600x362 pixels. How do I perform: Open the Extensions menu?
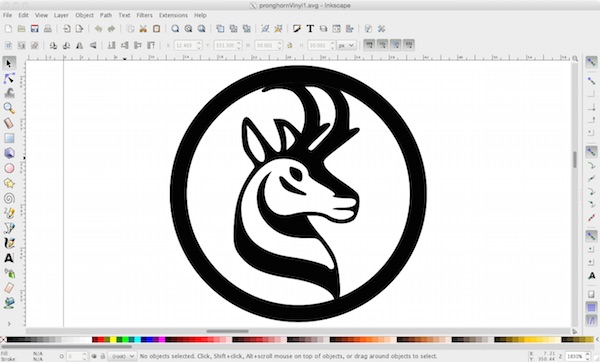pyautogui.click(x=173, y=15)
